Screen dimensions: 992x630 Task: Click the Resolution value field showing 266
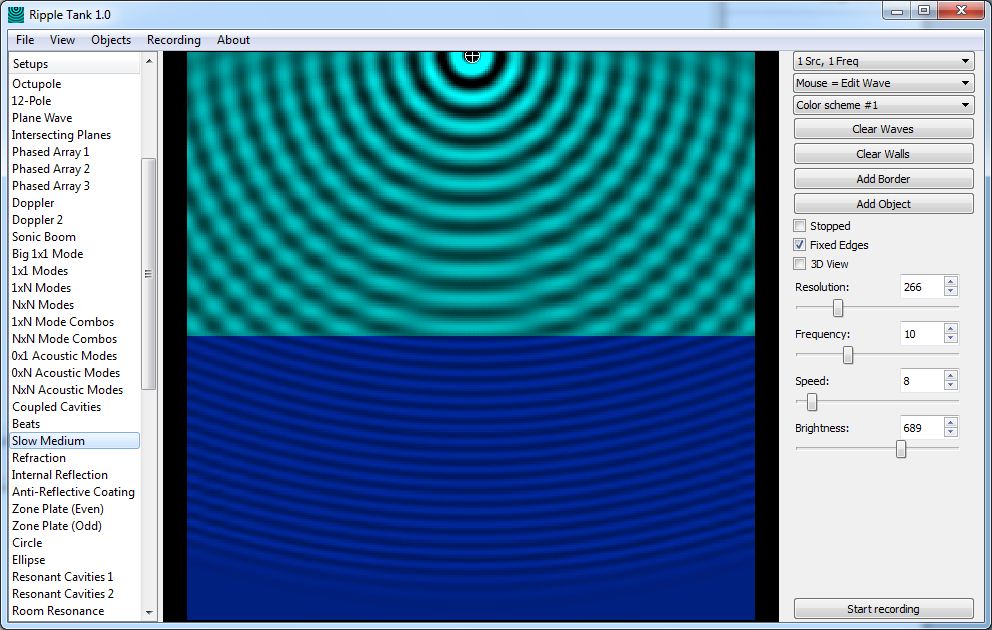click(x=922, y=287)
